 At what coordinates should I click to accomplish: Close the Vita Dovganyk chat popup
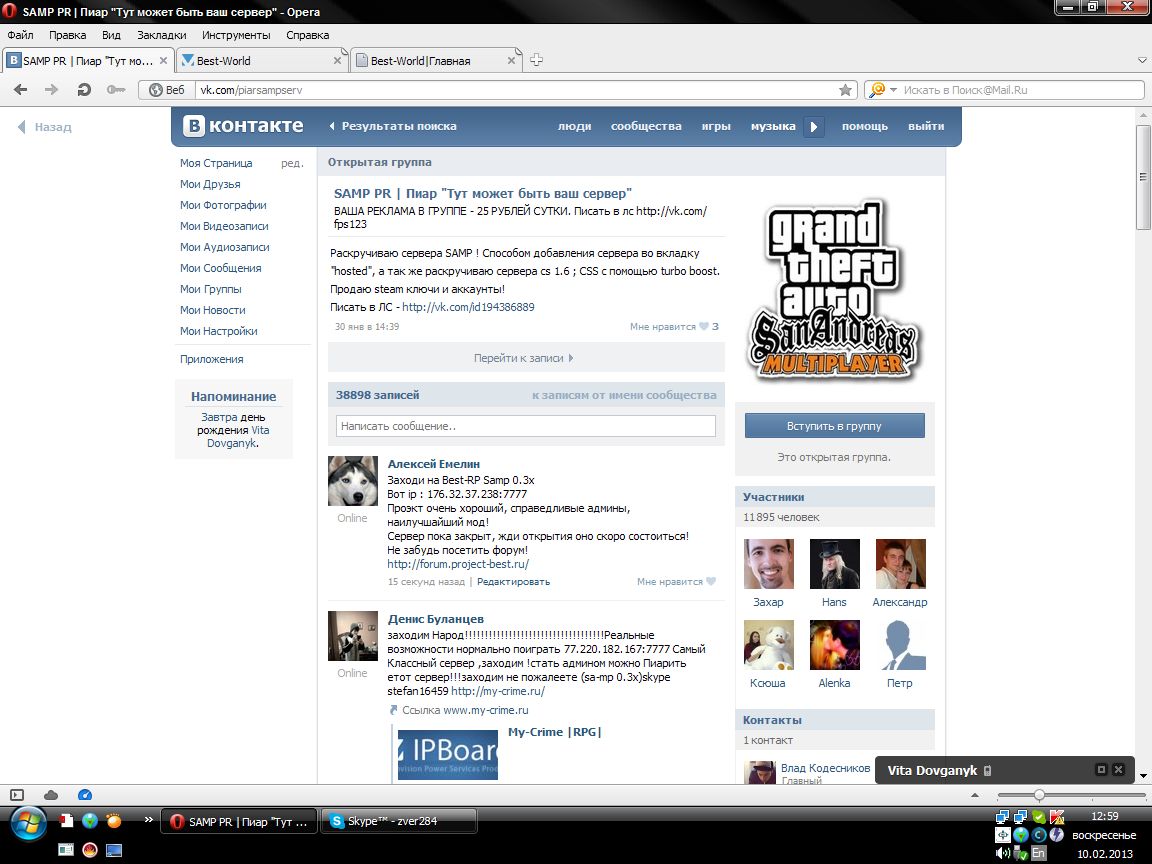point(1118,769)
